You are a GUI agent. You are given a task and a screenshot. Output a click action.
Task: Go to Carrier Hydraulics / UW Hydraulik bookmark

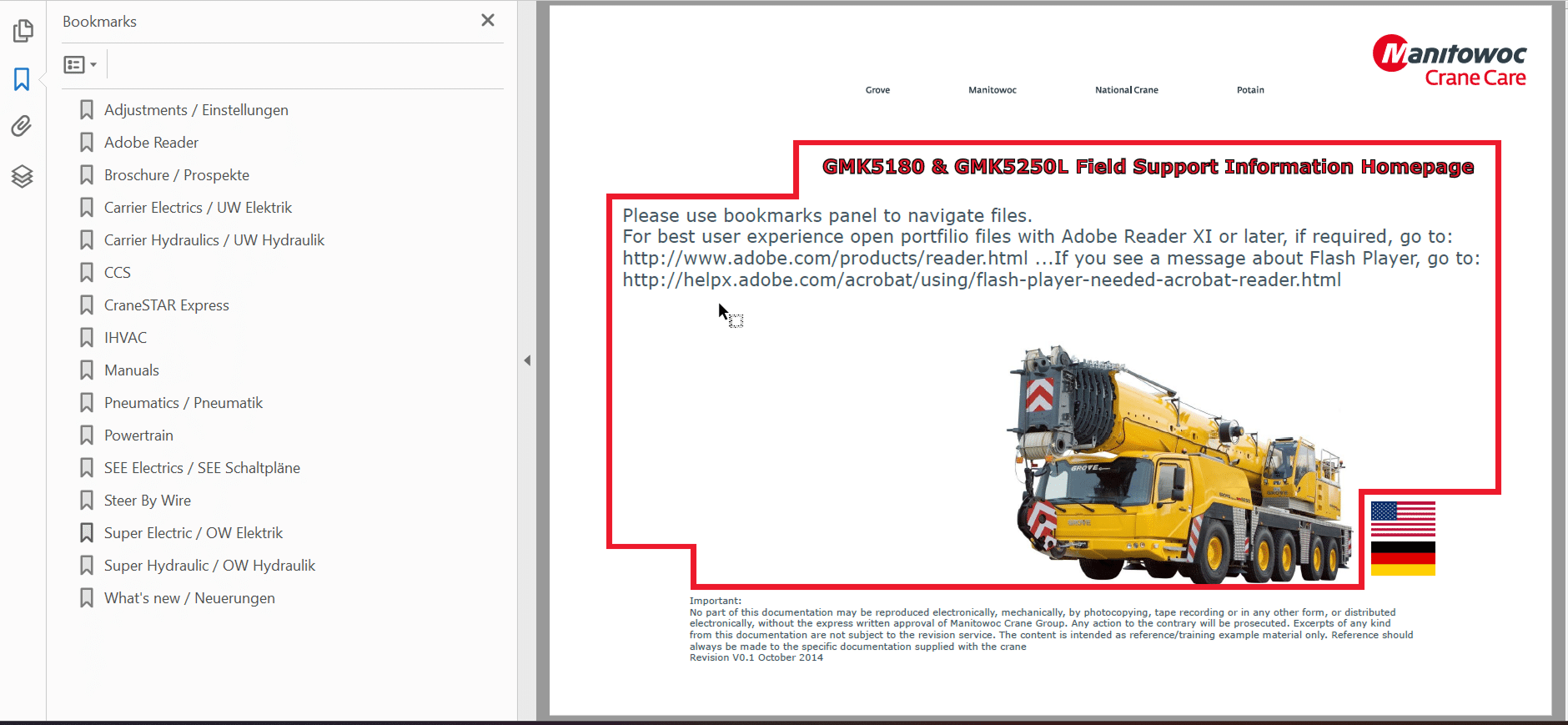214,240
